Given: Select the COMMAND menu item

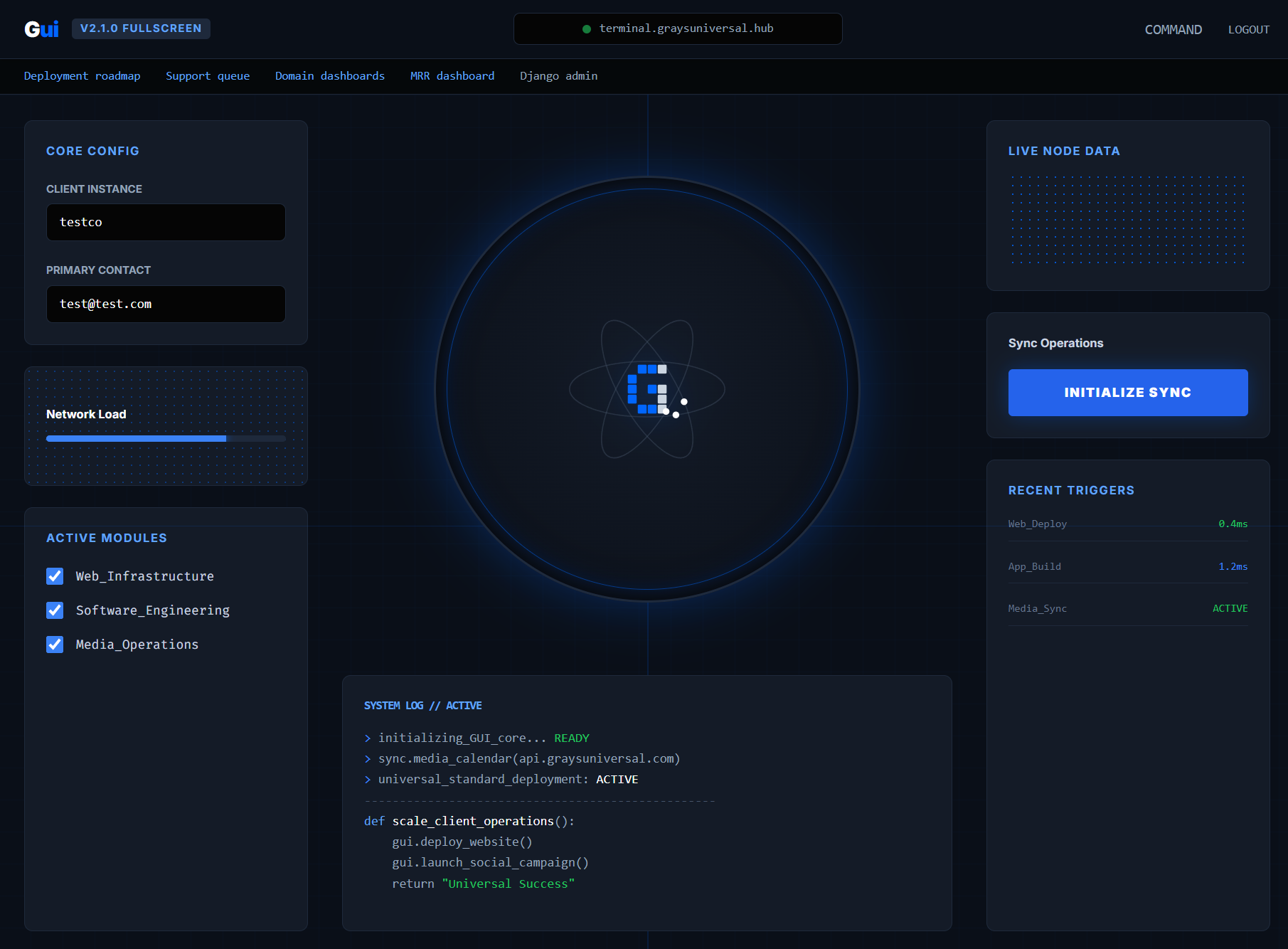Looking at the screenshot, I should tap(1173, 30).
